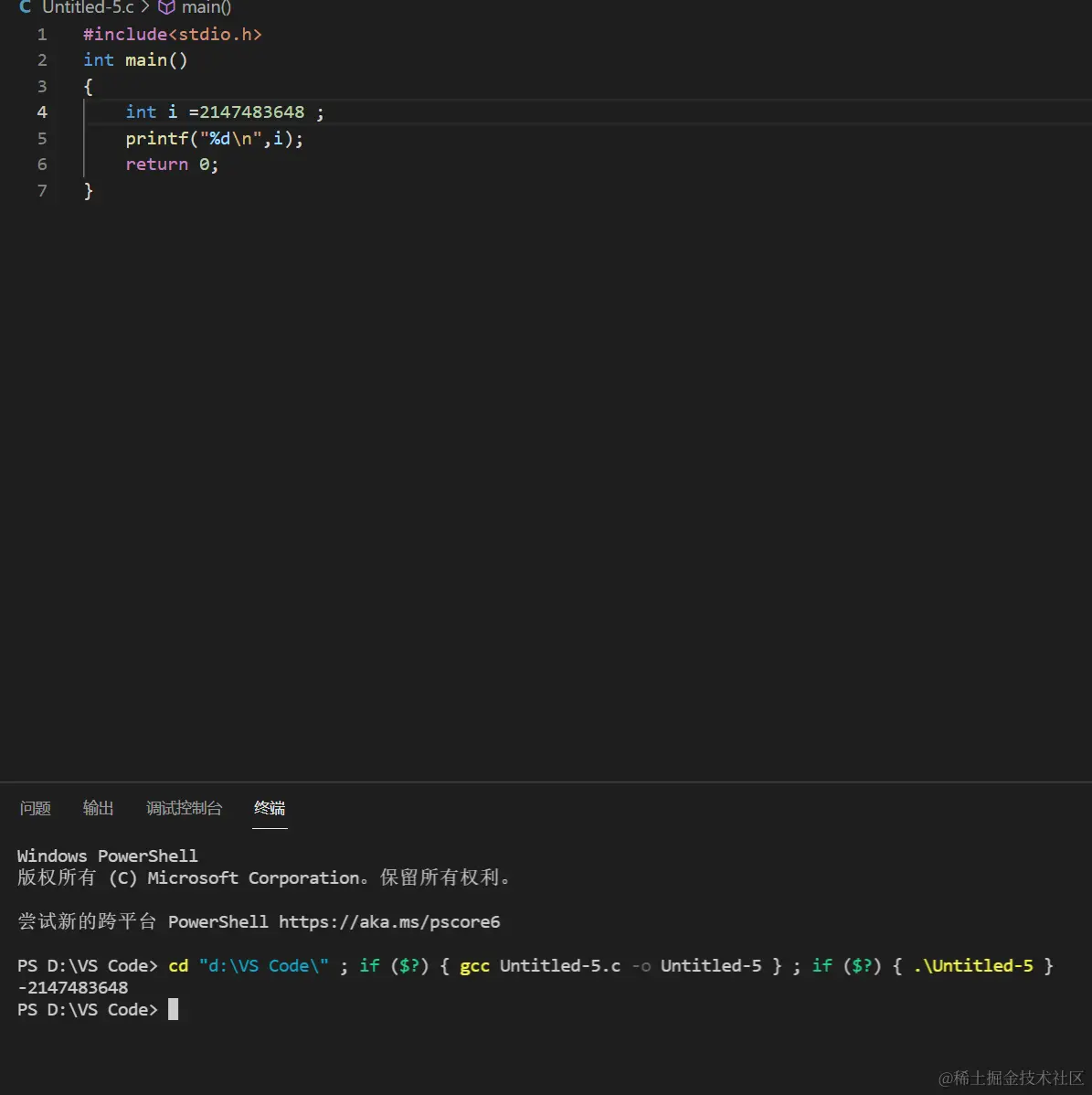Click the chevron between Untitled-5.c and main()
The height and width of the screenshot is (1095, 1092).
[144, 8]
